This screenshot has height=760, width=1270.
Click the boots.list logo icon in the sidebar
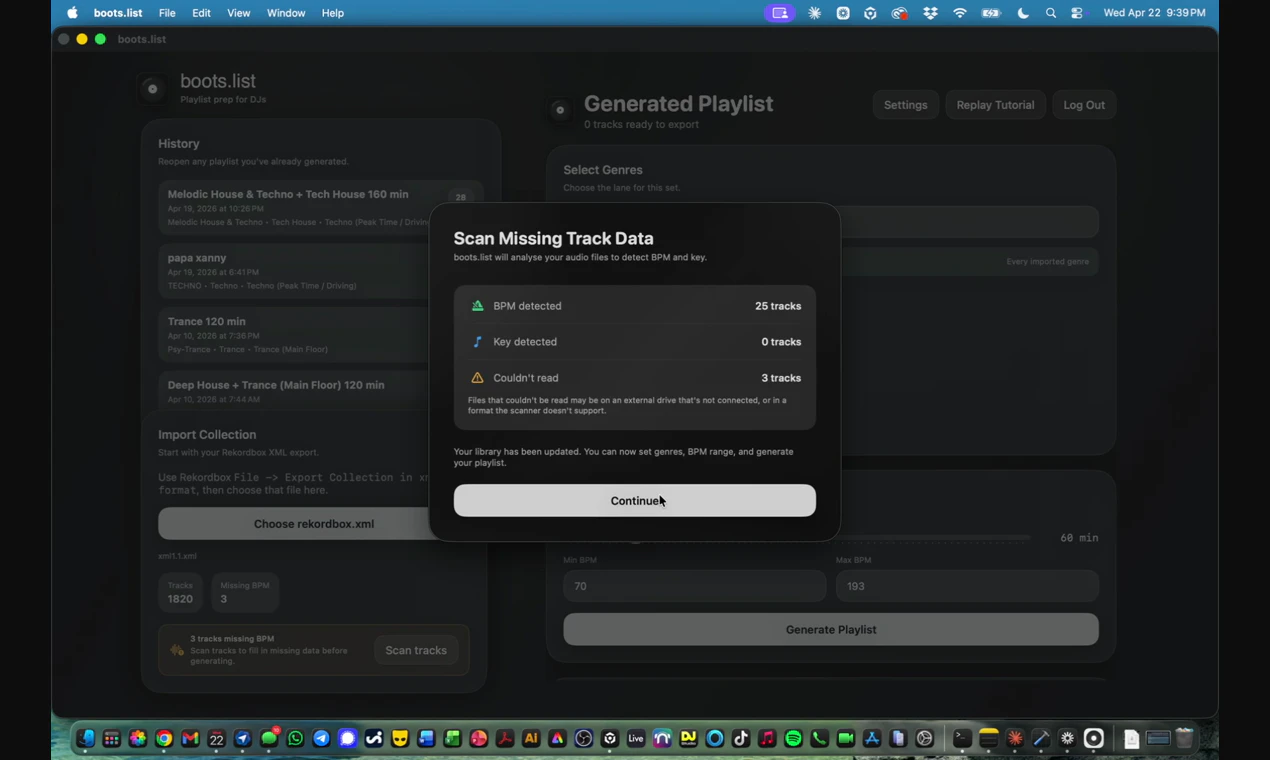(152, 88)
